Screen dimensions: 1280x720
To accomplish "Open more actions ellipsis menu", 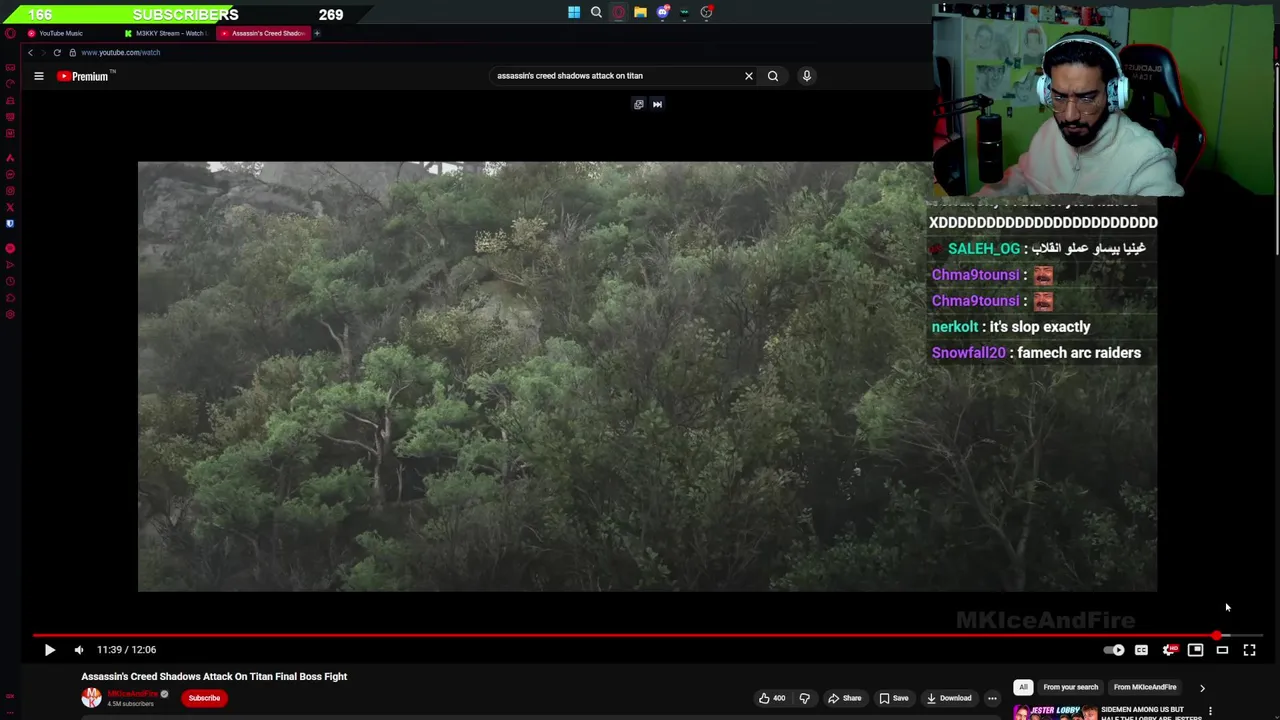I will point(992,698).
